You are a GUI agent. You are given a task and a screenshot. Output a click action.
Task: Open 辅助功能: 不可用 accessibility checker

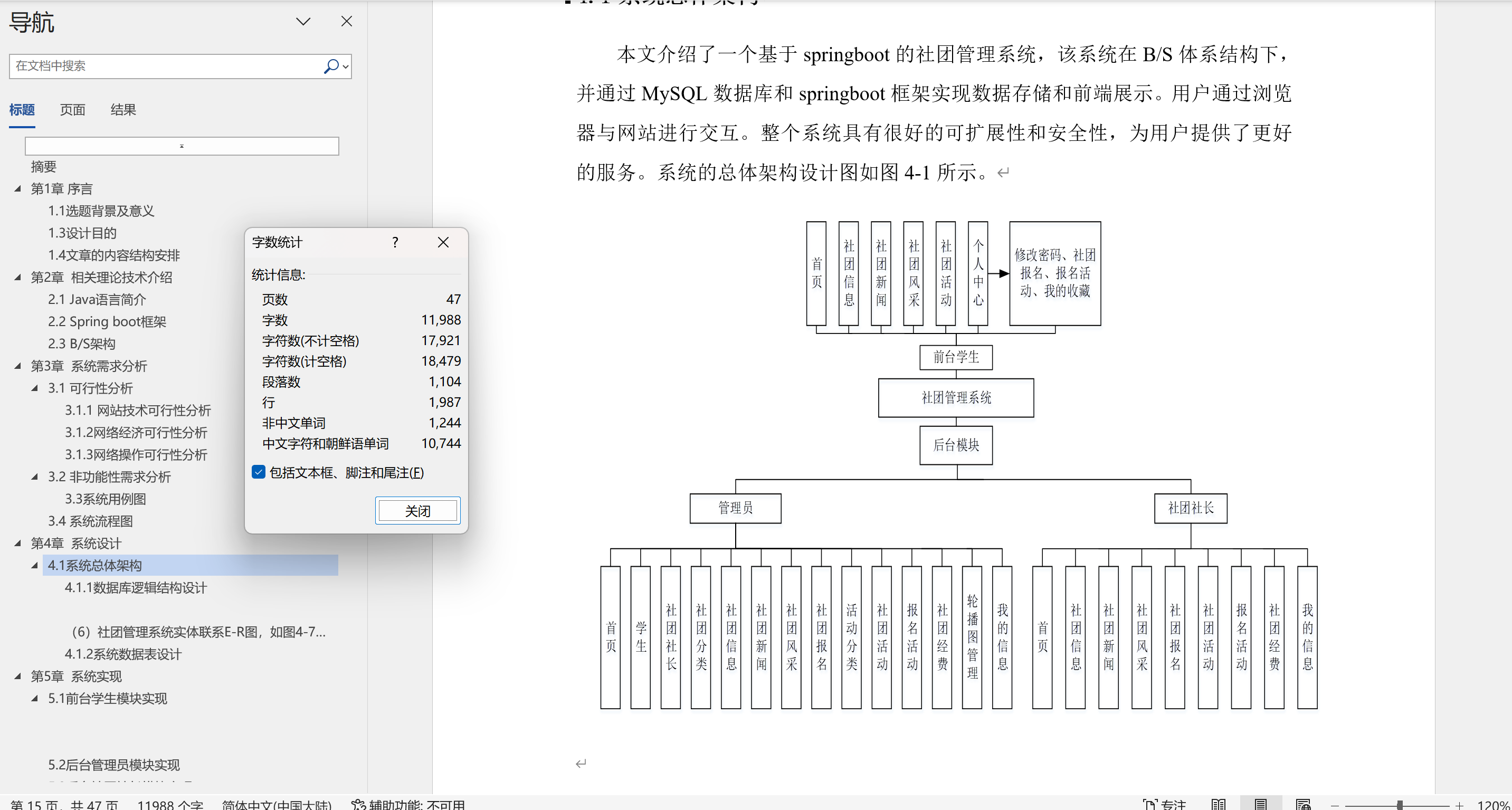click(408, 804)
